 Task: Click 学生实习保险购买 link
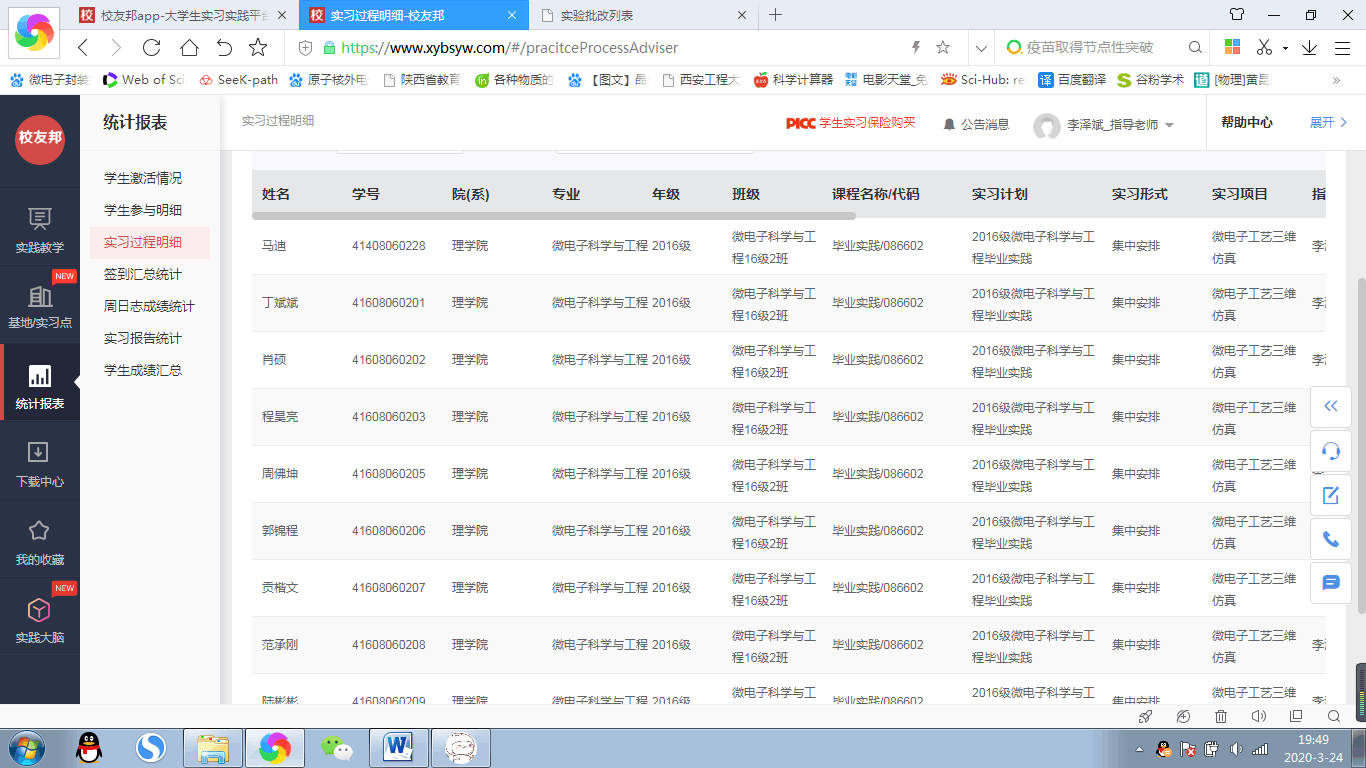tap(866, 123)
